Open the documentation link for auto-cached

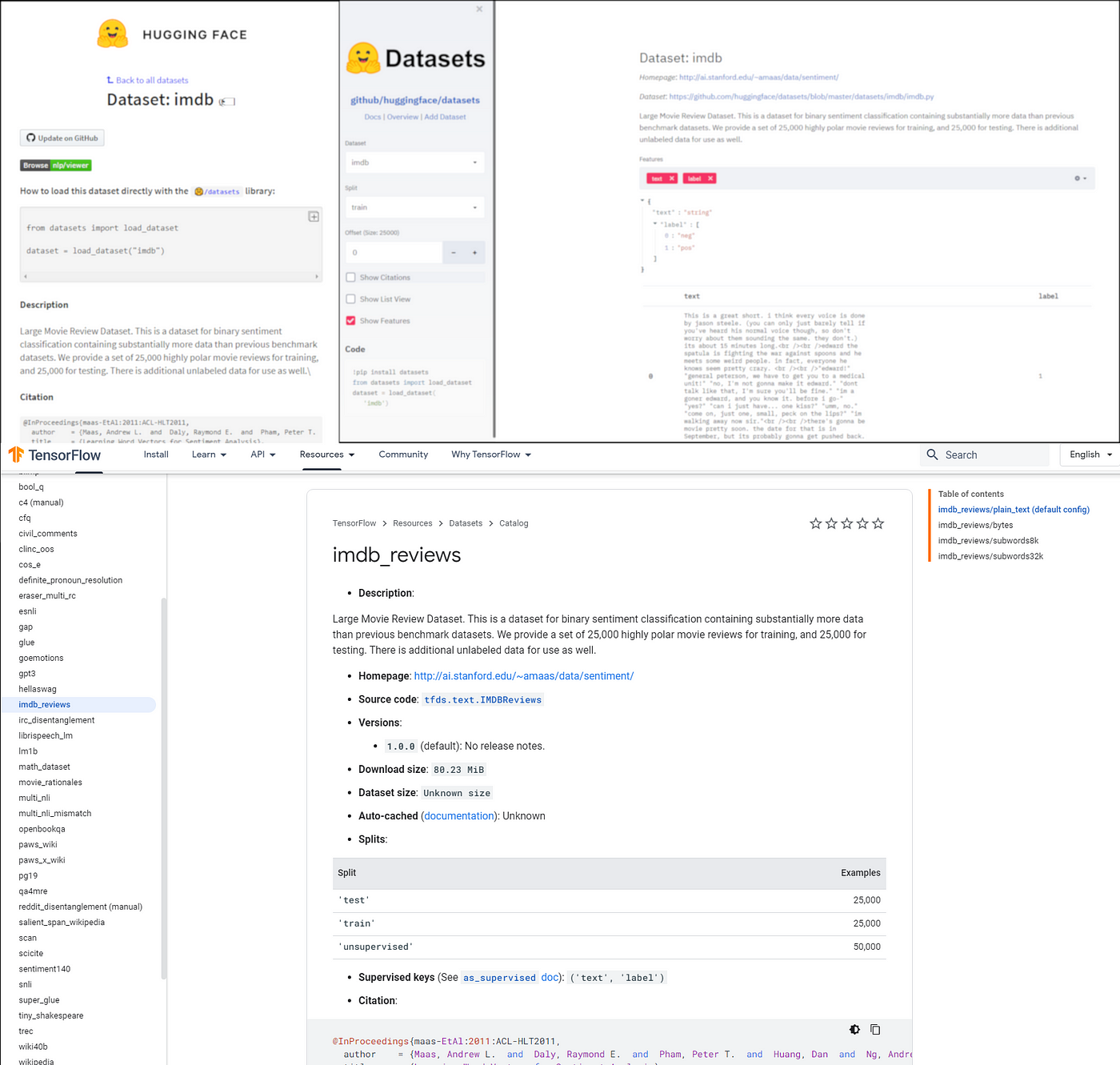(x=459, y=816)
